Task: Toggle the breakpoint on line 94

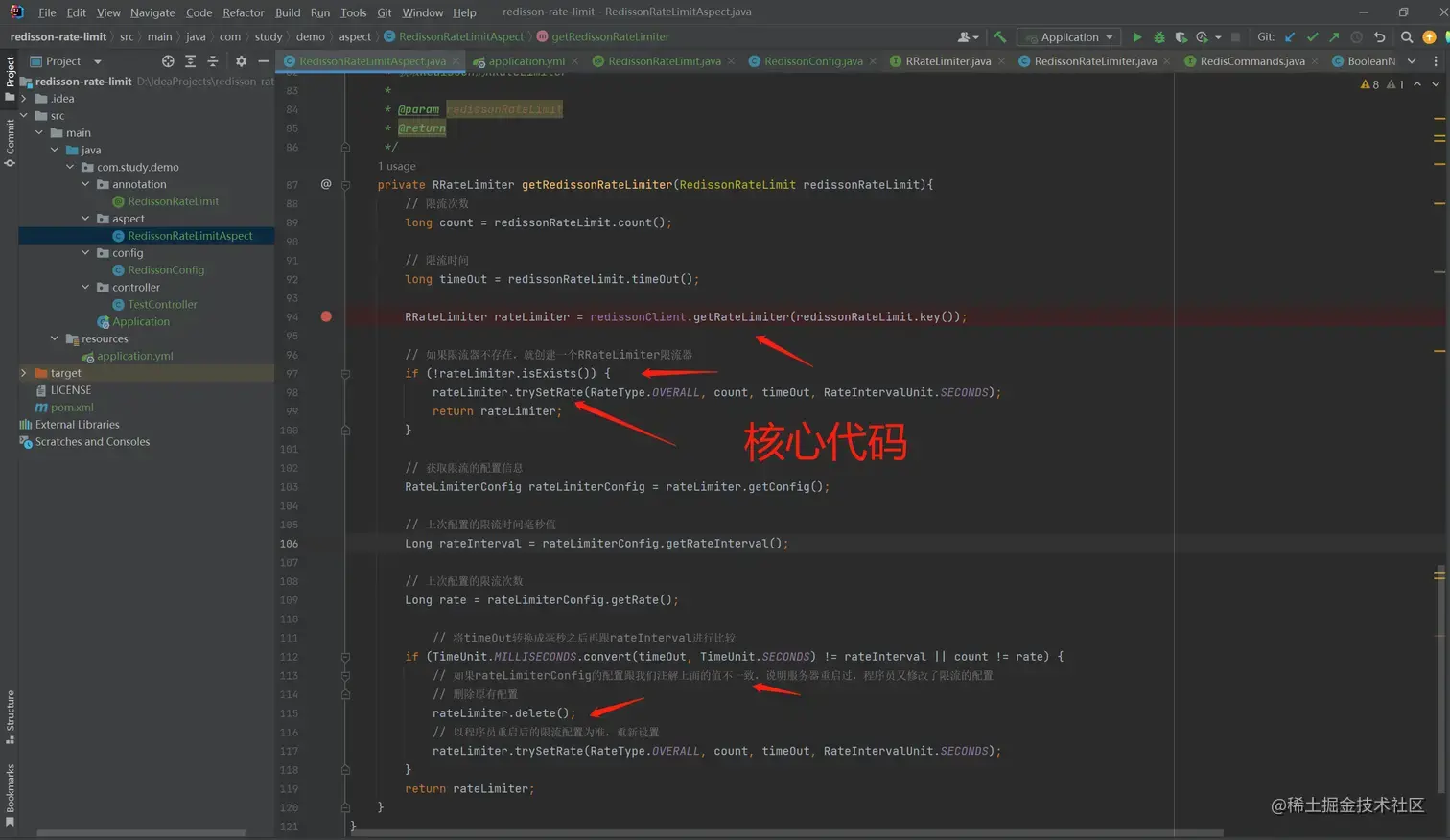Action: pos(326,316)
